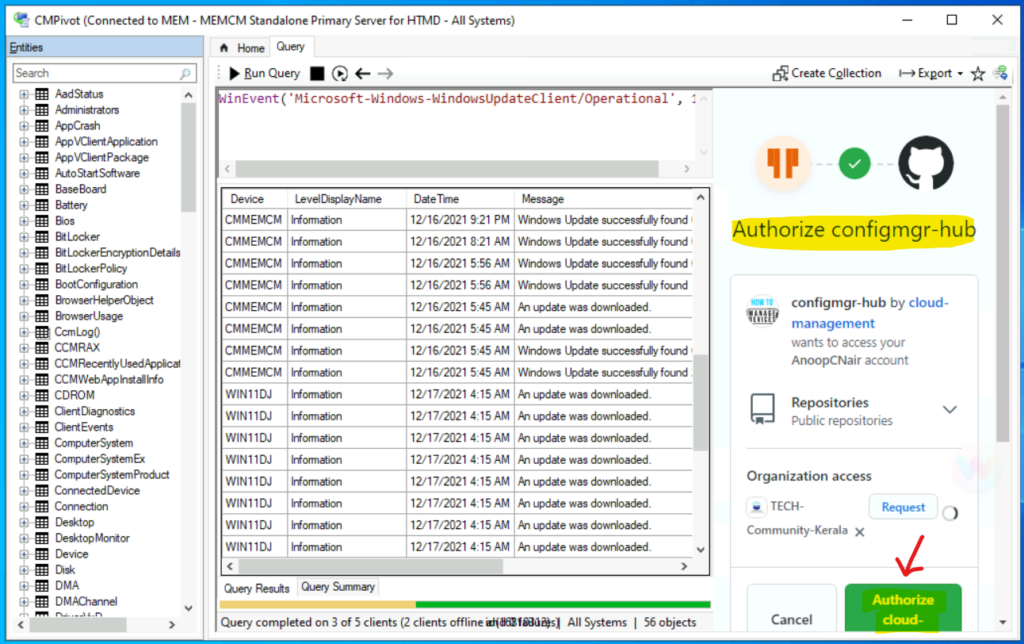Image resolution: width=1024 pixels, height=644 pixels.
Task: Click the Battery table icon
Action: coord(42,205)
